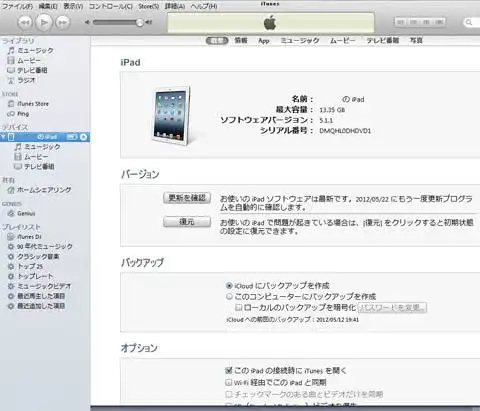Switch to the ムービー tab
This screenshot has height=411, width=480.
[342, 40]
